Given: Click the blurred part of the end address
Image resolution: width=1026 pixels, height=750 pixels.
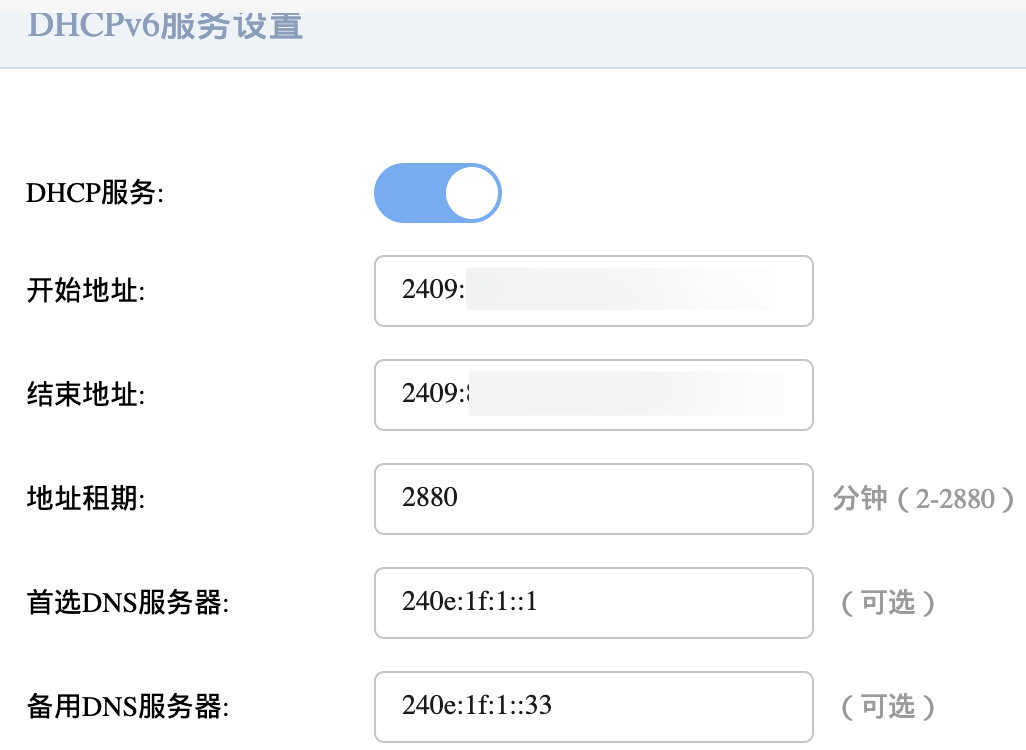Looking at the screenshot, I should [x=625, y=395].
